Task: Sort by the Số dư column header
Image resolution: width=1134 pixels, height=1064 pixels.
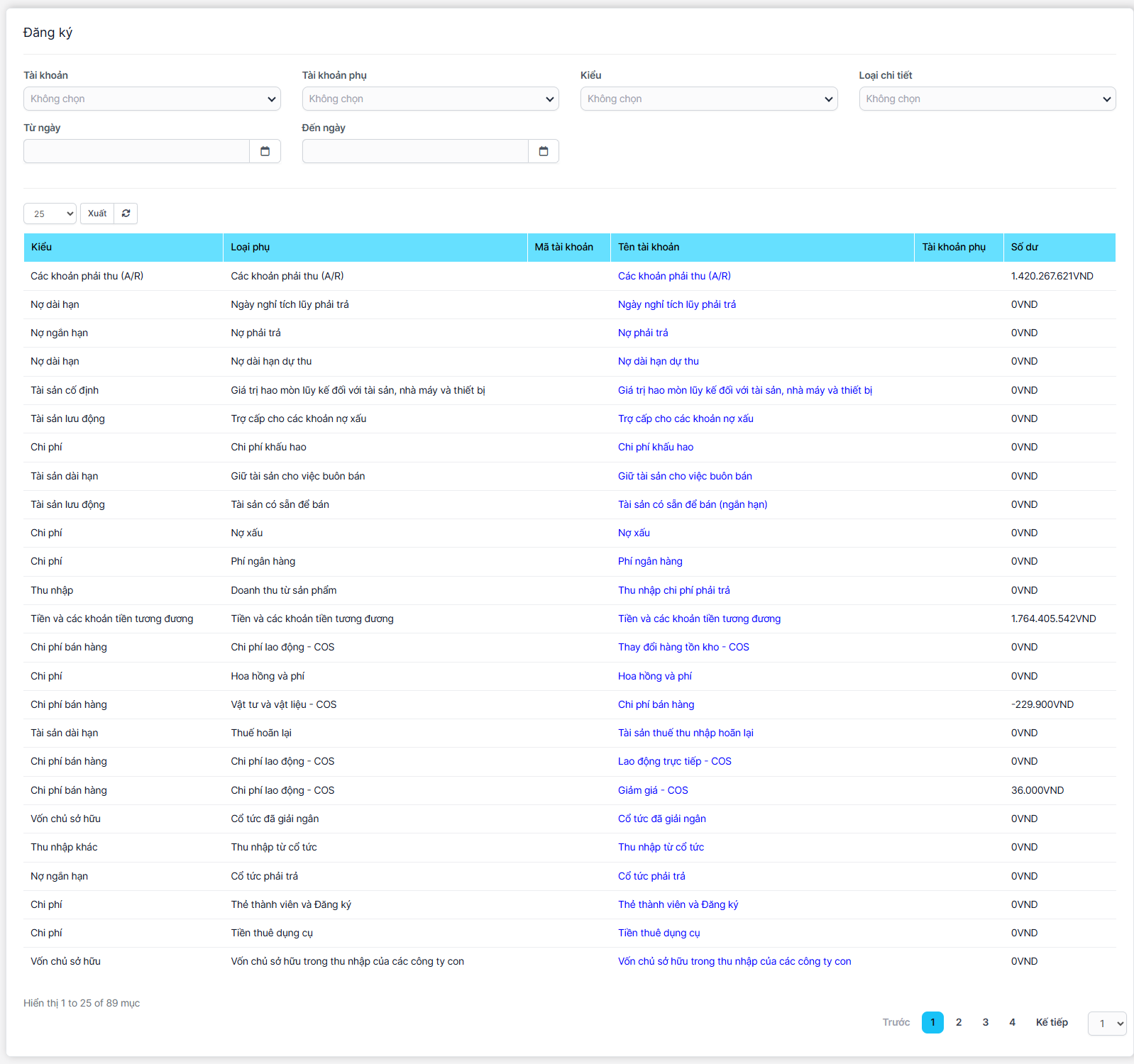Action: [x=1024, y=247]
